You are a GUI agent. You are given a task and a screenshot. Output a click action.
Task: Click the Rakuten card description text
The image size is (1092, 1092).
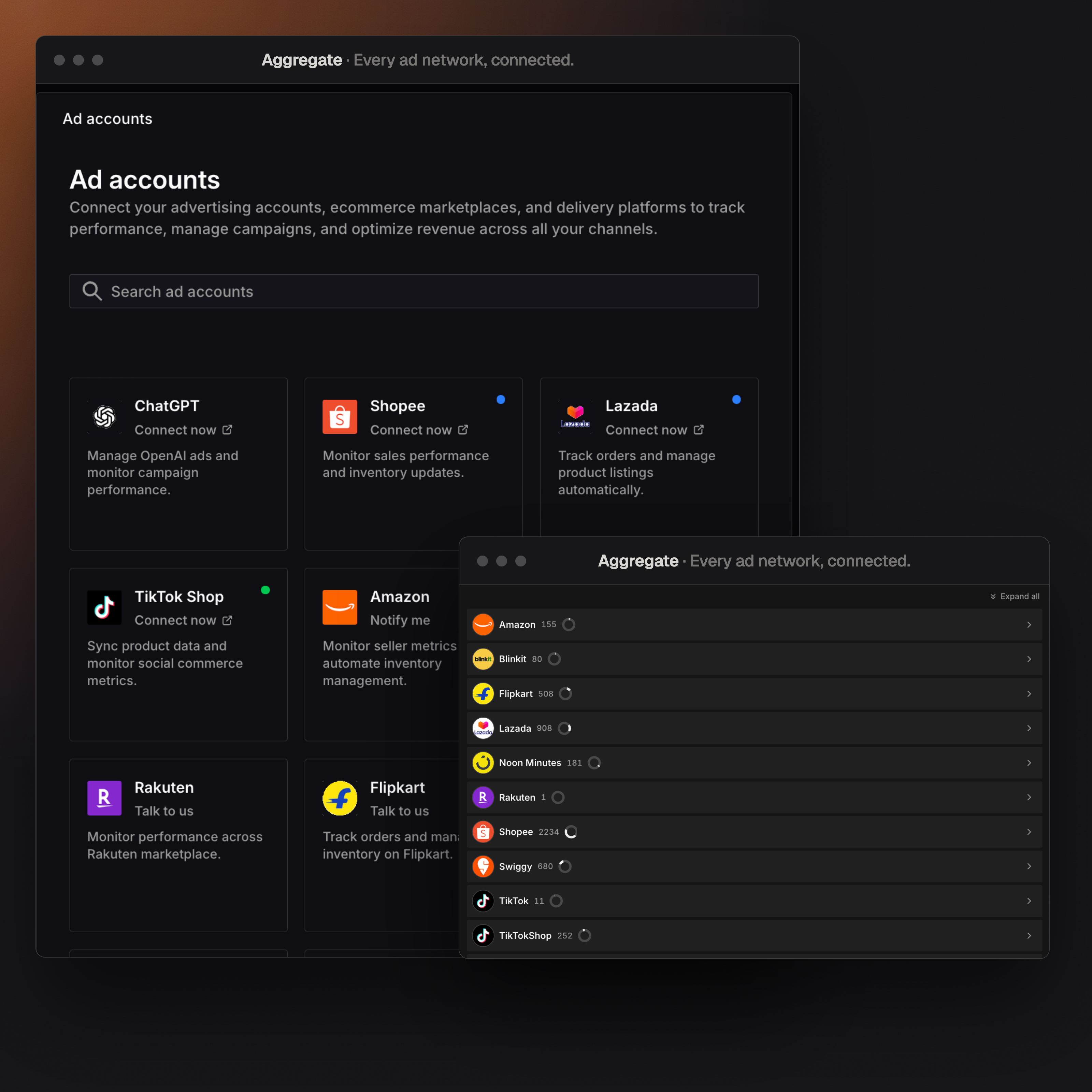tap(175, 845)
